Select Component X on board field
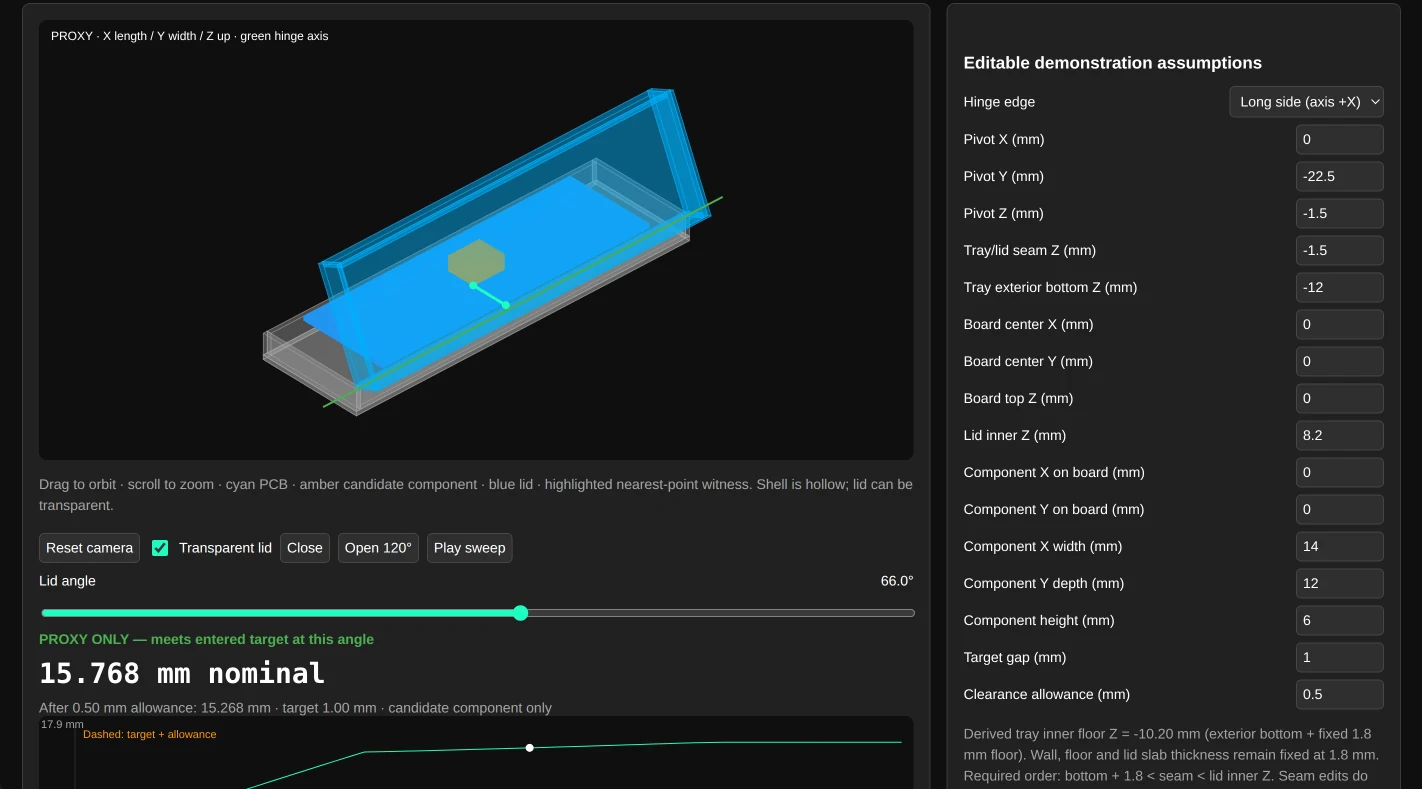Viewport: 1422px width, 789px height. [x=1339, y=472]
